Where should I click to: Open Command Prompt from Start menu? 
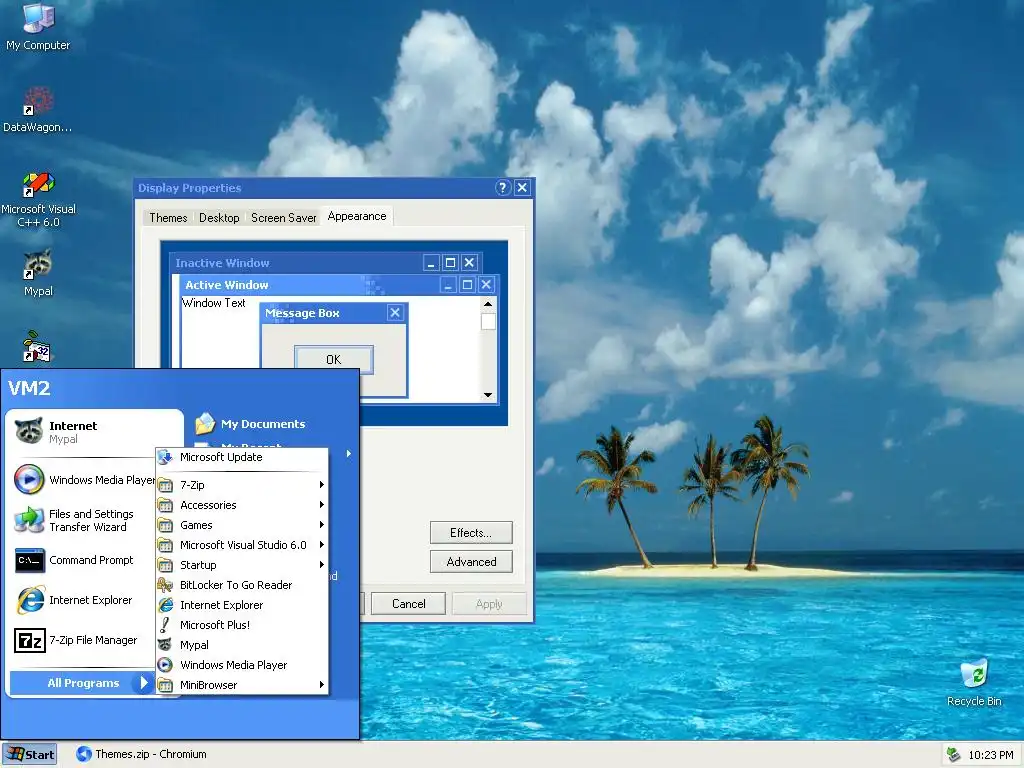point(85,560)
